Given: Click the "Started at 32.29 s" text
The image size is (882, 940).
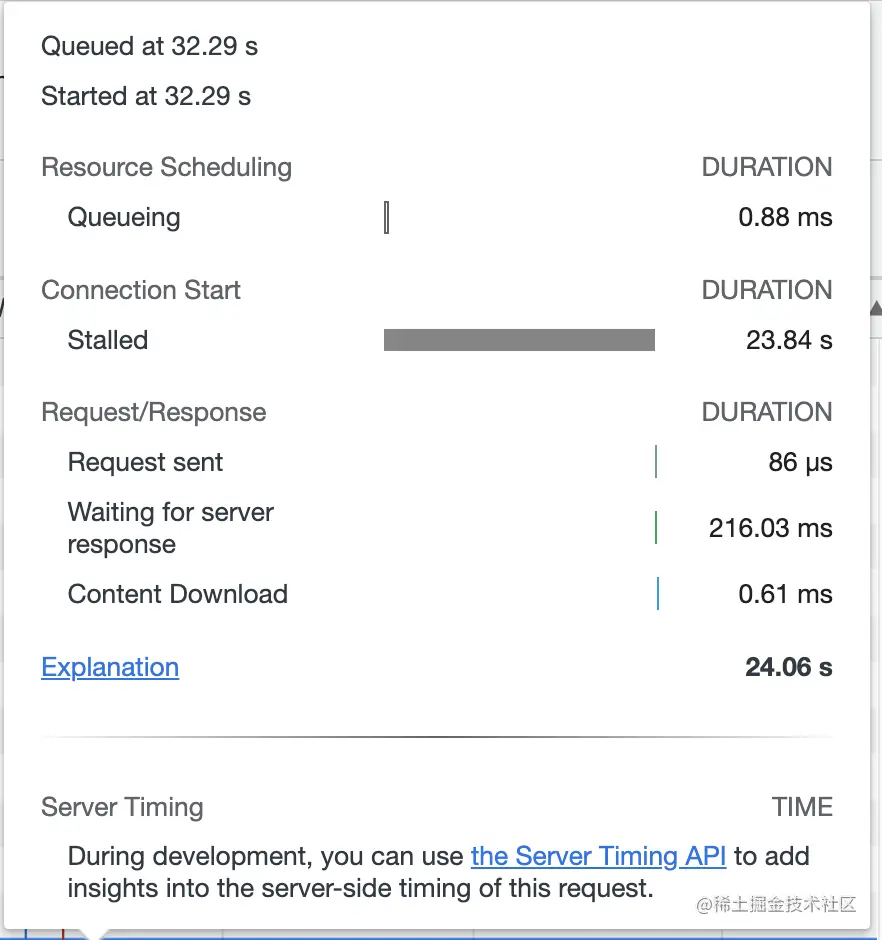Looking at the screenshot, I should pos(146,97).
